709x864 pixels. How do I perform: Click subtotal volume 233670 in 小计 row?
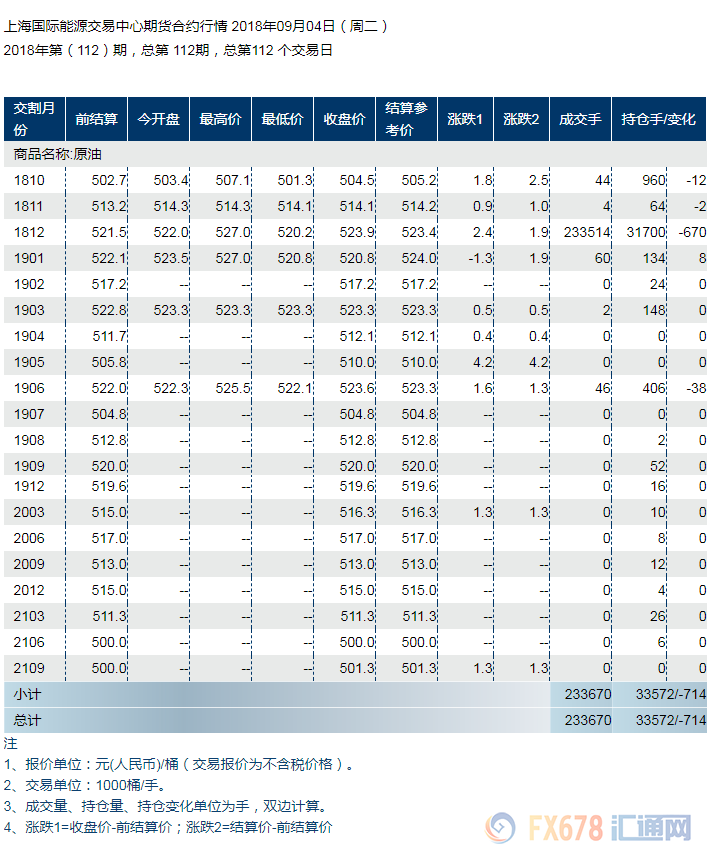[x=588, y=694]
